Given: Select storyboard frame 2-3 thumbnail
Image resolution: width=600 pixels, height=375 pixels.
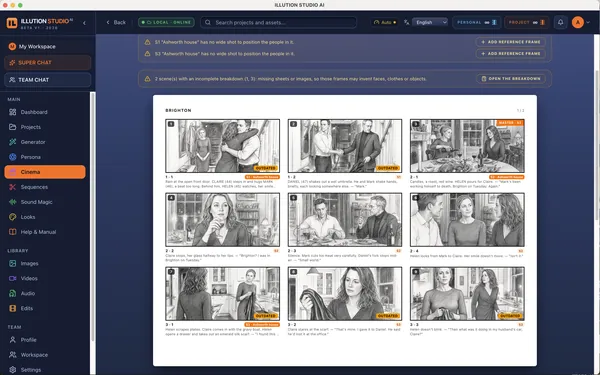Looking at the screenshot, I should pyautogui.click(x=345, y=220).
